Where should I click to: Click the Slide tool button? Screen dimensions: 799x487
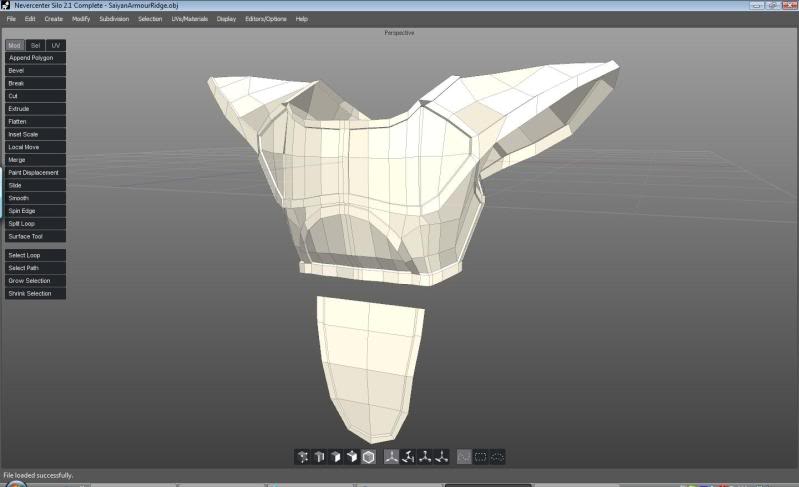tap(35, 185)
